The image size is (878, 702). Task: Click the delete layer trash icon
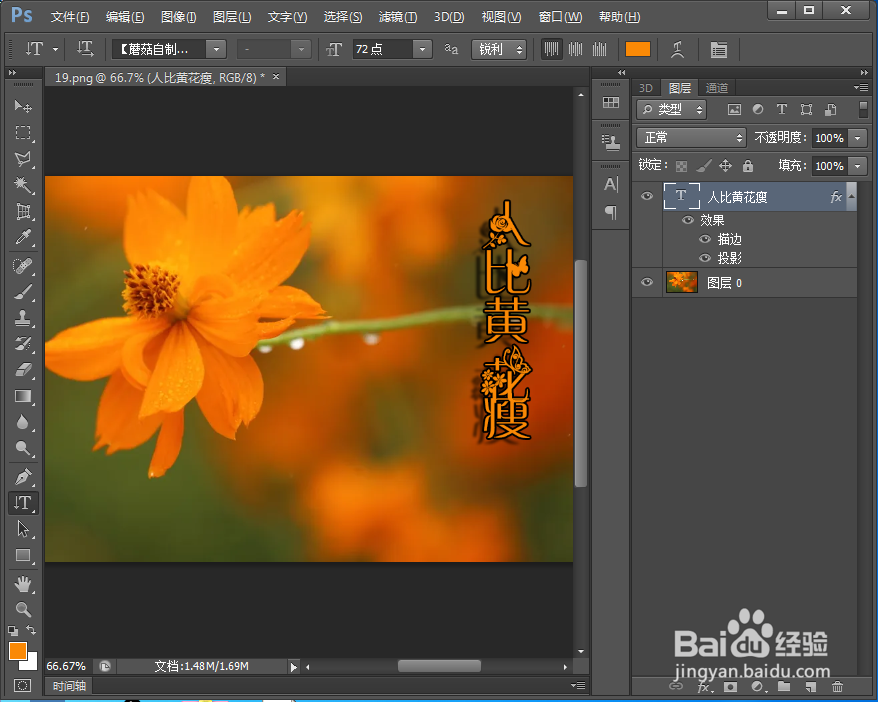(x=838, y=687)
